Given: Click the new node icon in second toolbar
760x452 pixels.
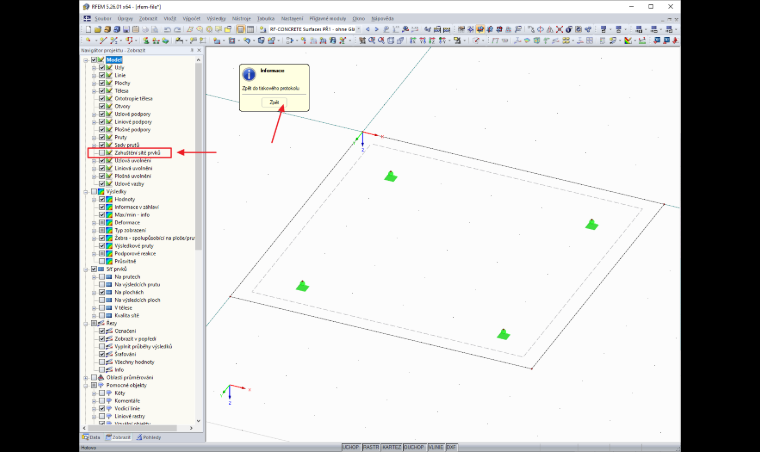Looking at the screenshot, I should coord(88,41).
